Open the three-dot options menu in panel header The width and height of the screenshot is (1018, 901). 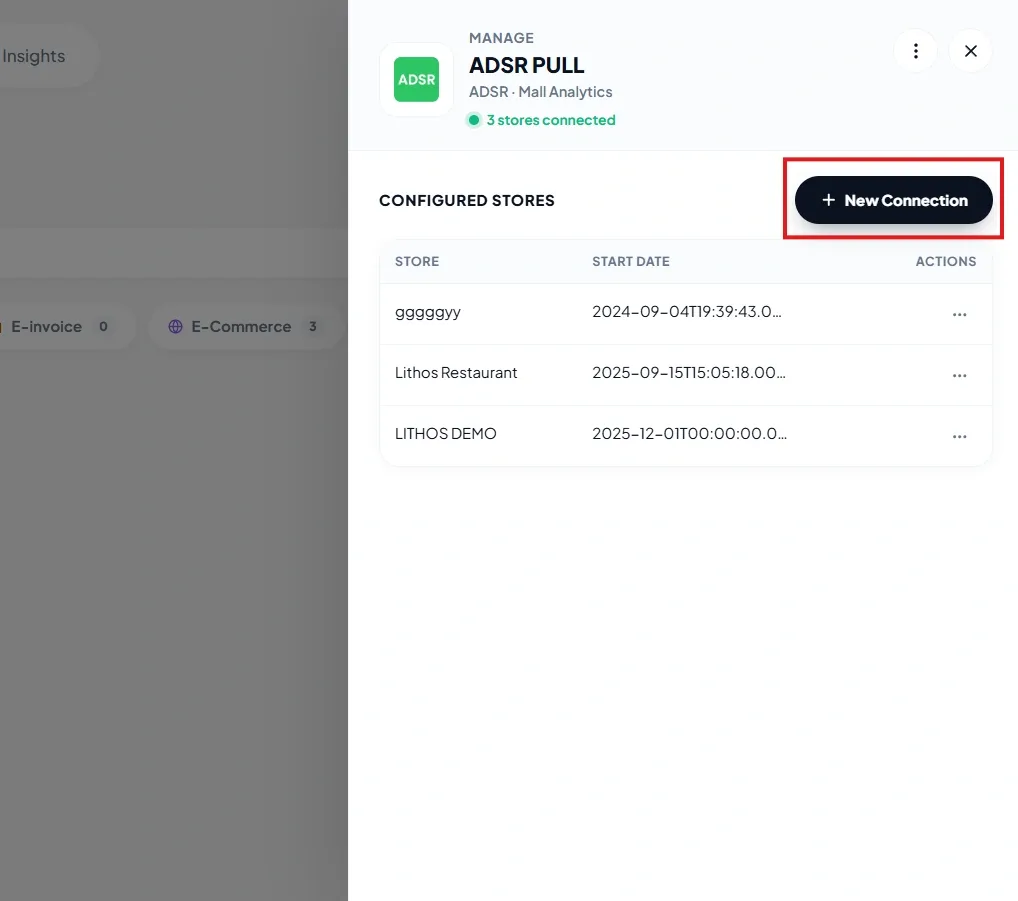915,51
